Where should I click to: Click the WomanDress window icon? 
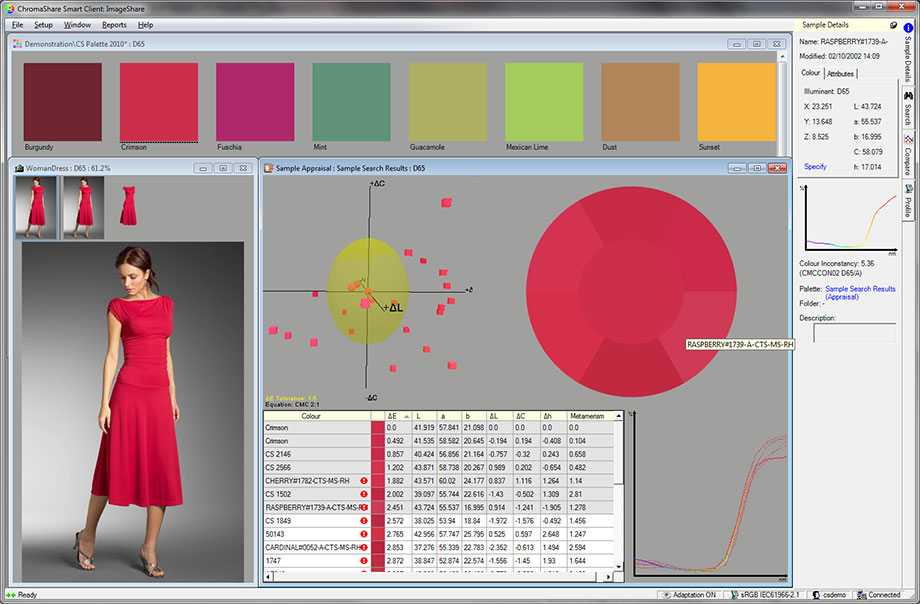19,168
